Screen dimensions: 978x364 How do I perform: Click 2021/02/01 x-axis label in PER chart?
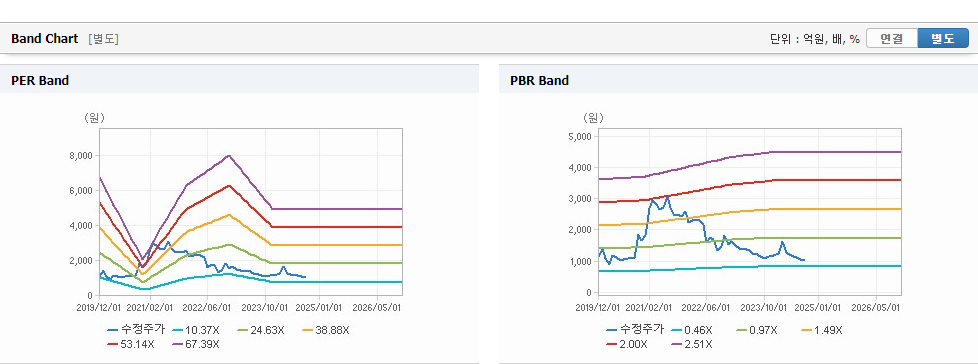(150, 307)
